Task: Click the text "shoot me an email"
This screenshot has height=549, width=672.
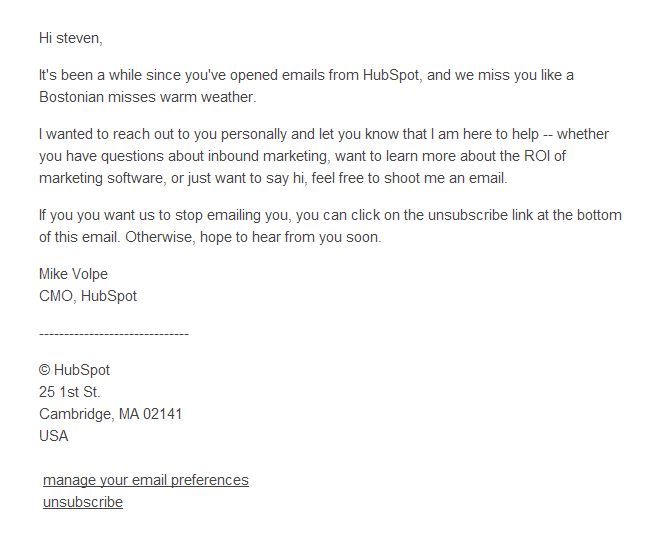Action: pyautogui.click(x=445, y=178)
